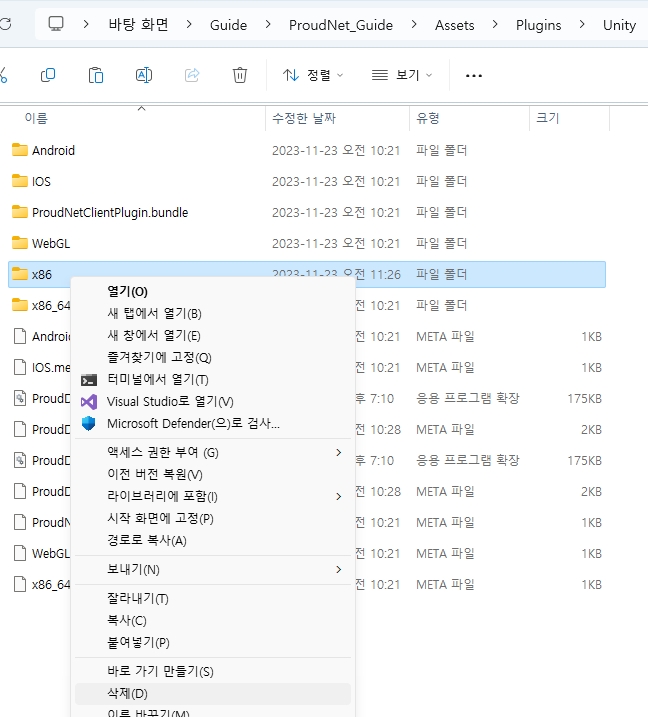Viewport: 648px width, 717px height.
Task: Click the Delete trash can icon
Action: (240, 75)
